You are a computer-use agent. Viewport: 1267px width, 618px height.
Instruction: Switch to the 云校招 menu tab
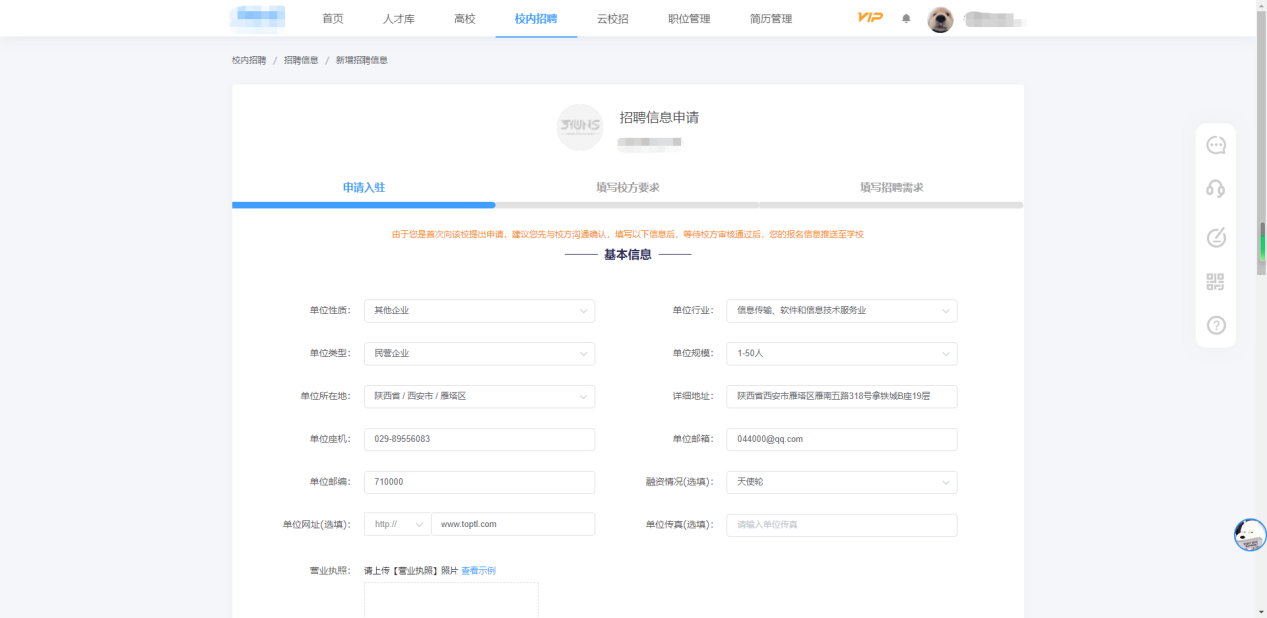pyautogui.click(x=612, y=19)
